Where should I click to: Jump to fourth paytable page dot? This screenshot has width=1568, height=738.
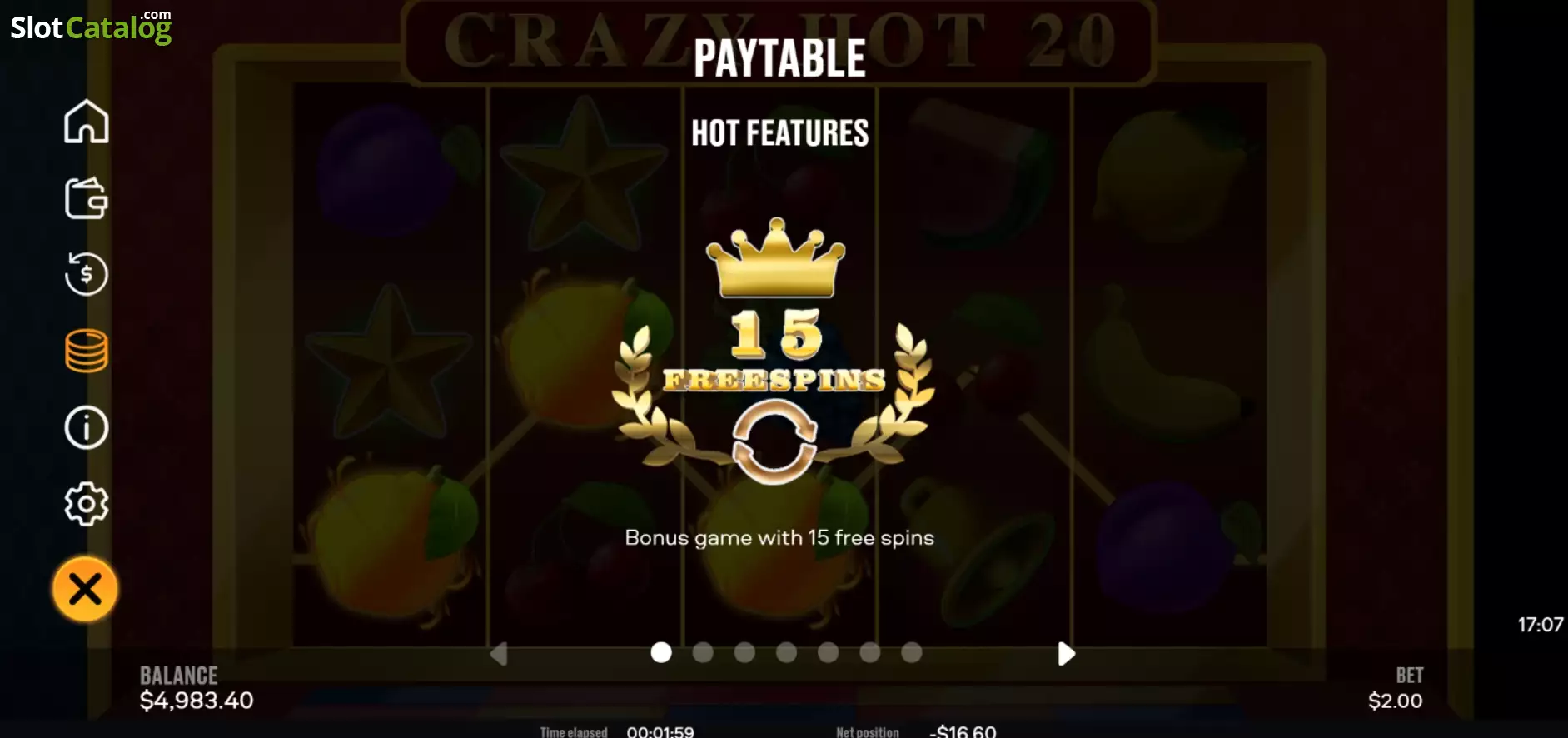click(786, 652)
